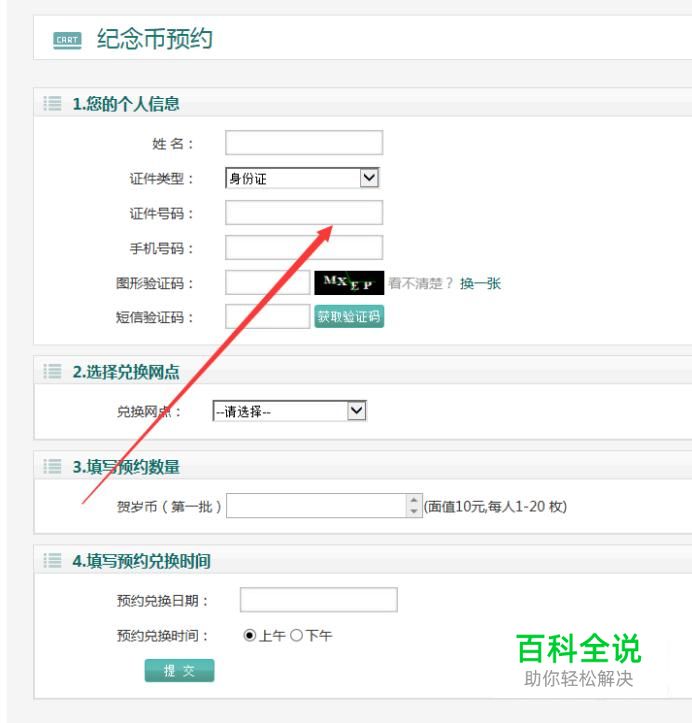This screenshot has width=692, height=723.
Task: Open the 证件类型 dropdown showing 身份证
Action: point(302,178)
